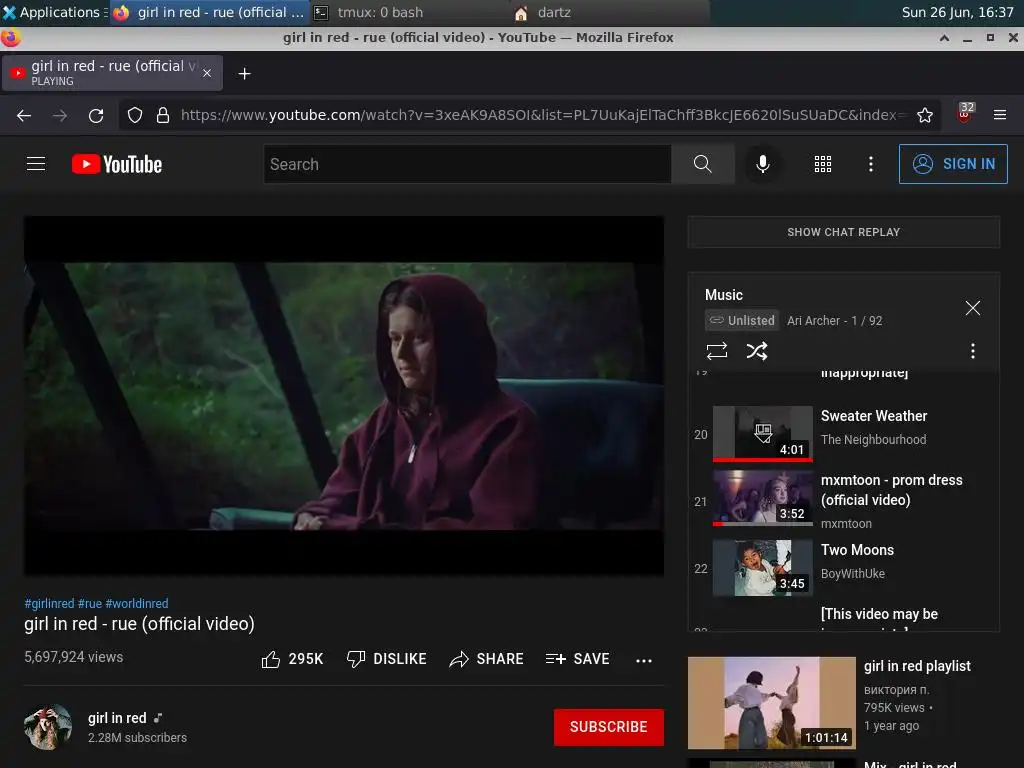
Task: Click the date and time clock
Action: (957, 12)
